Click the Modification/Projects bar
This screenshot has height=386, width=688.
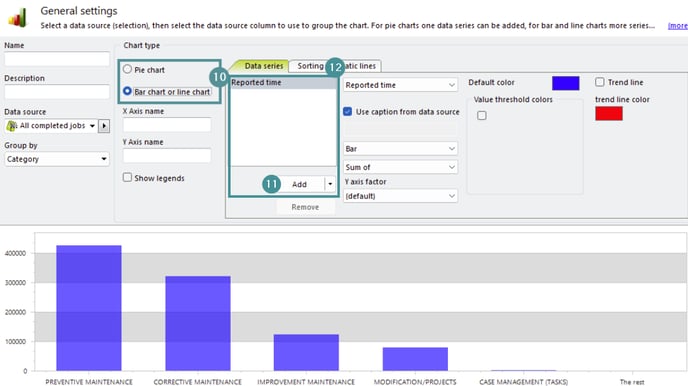(x=415, y=359)
